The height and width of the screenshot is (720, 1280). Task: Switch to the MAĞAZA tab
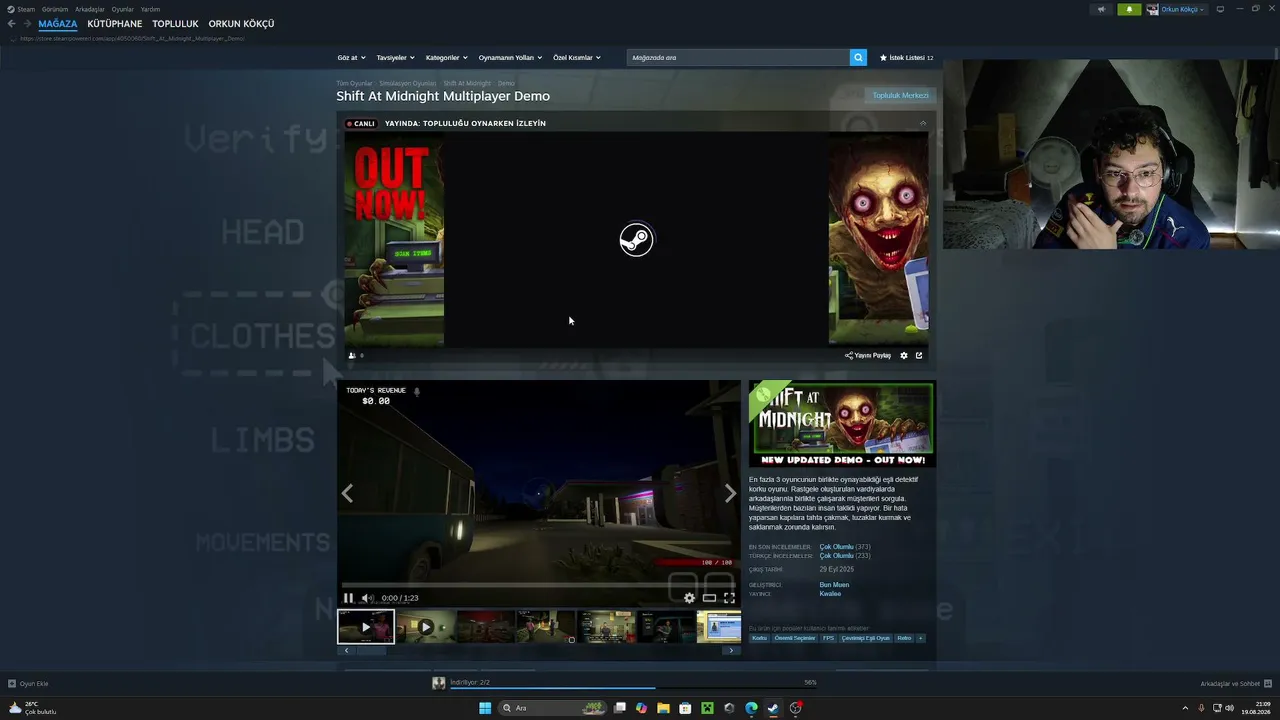[58, 24]
